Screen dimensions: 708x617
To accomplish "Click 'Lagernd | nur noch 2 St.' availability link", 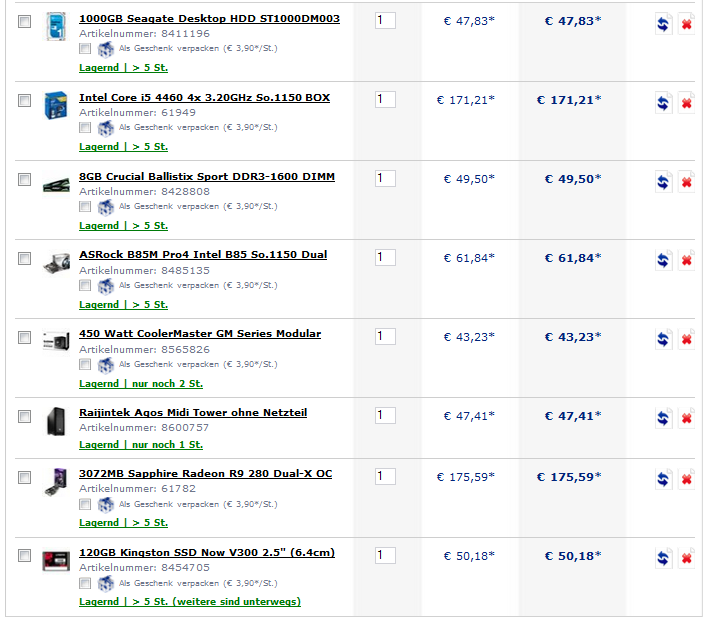I will (141, 383).
